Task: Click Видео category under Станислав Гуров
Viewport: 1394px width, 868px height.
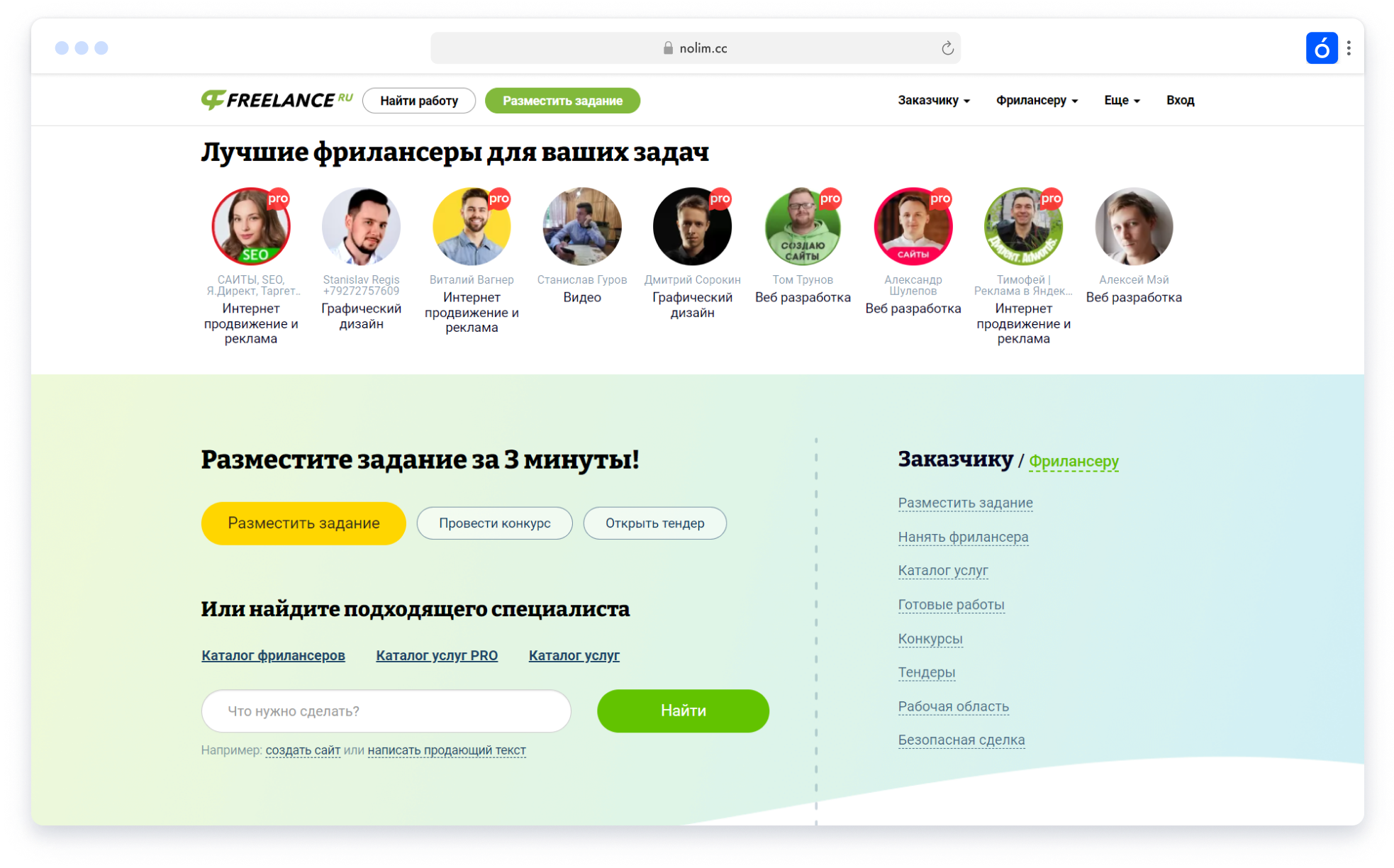Action: pos(582,297)
